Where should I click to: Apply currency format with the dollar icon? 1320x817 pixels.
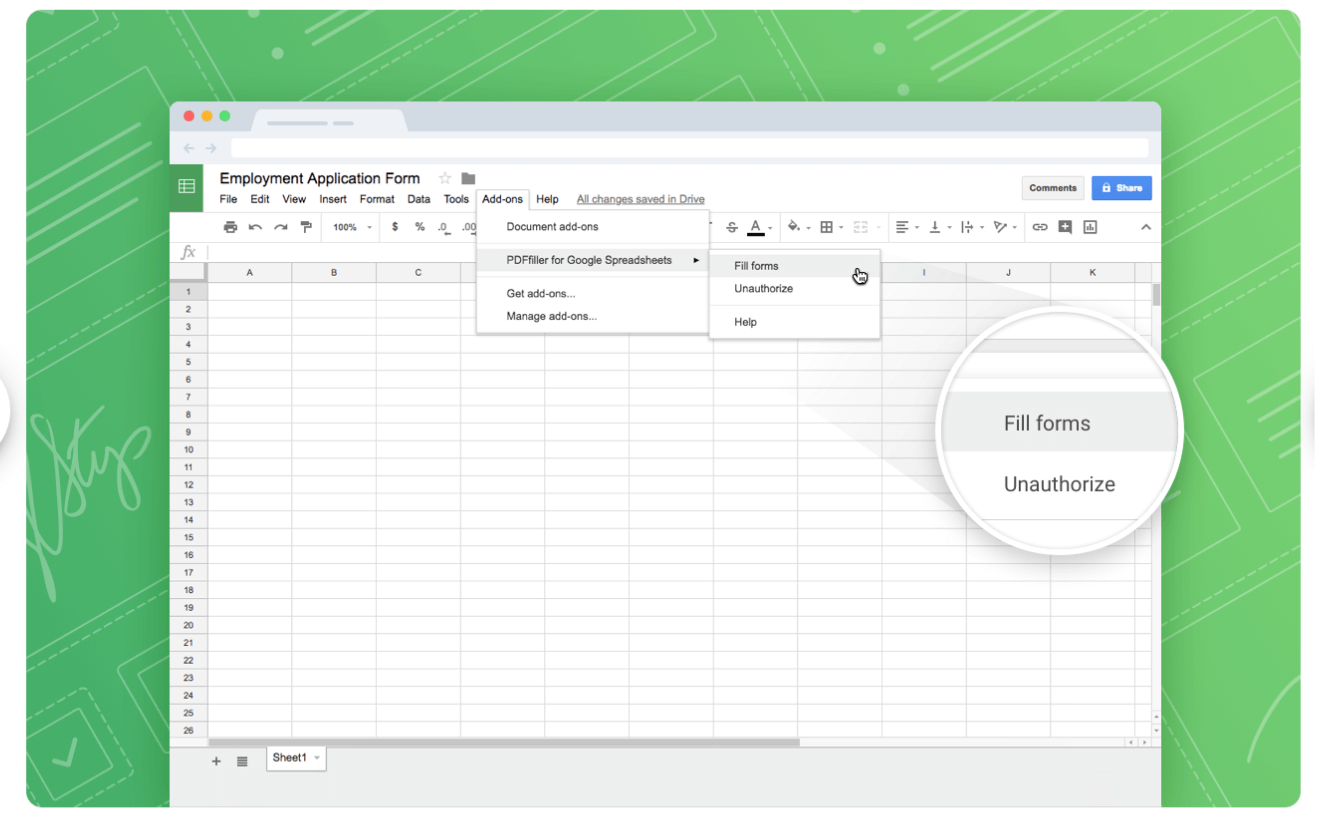pos(397,227)
